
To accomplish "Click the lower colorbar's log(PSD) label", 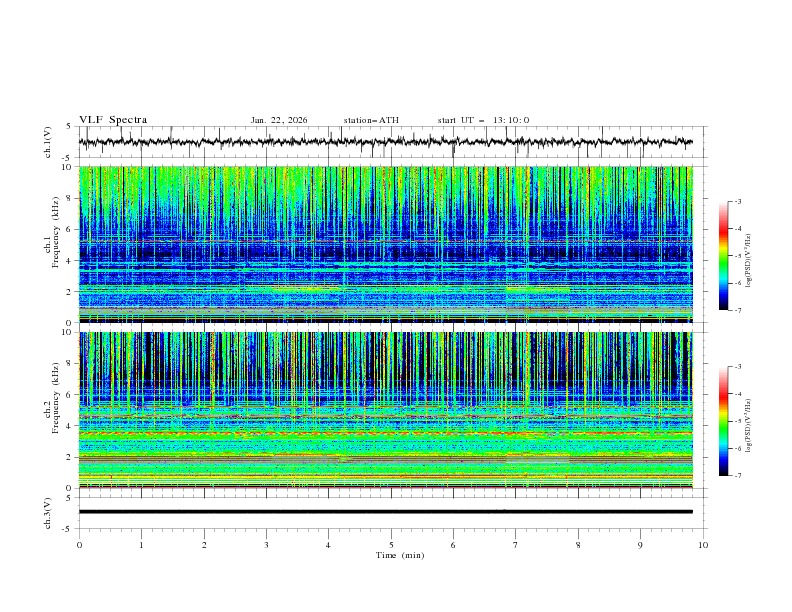I will [750, 420].
